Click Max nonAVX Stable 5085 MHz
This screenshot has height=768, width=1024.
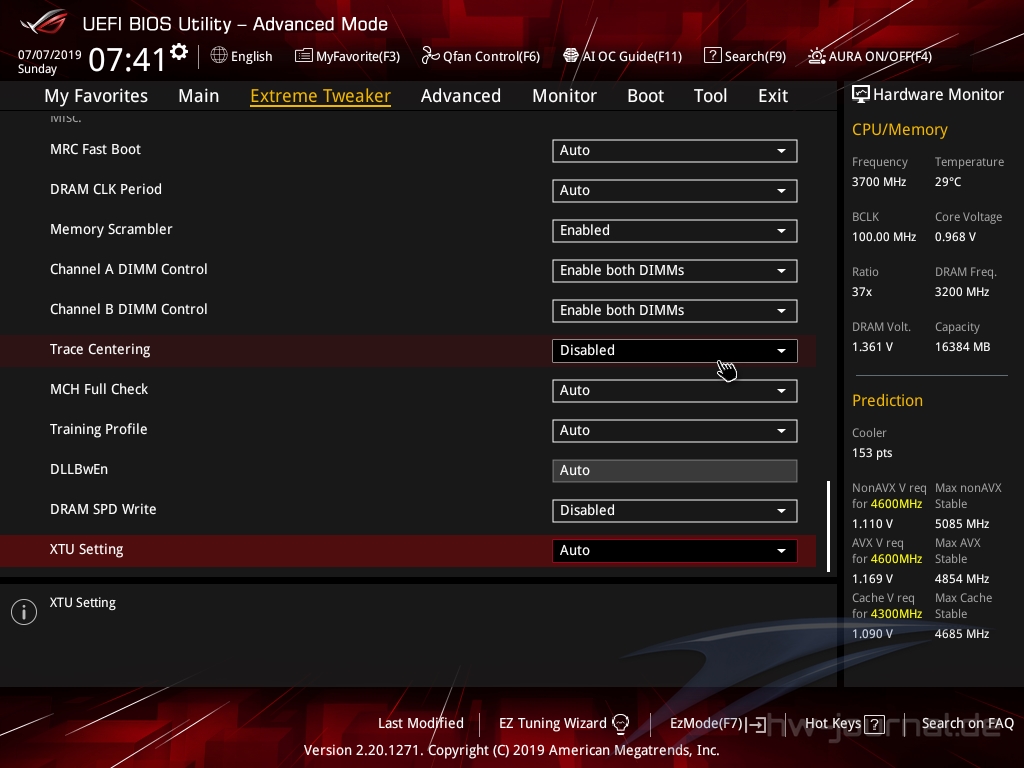[962, 524]
